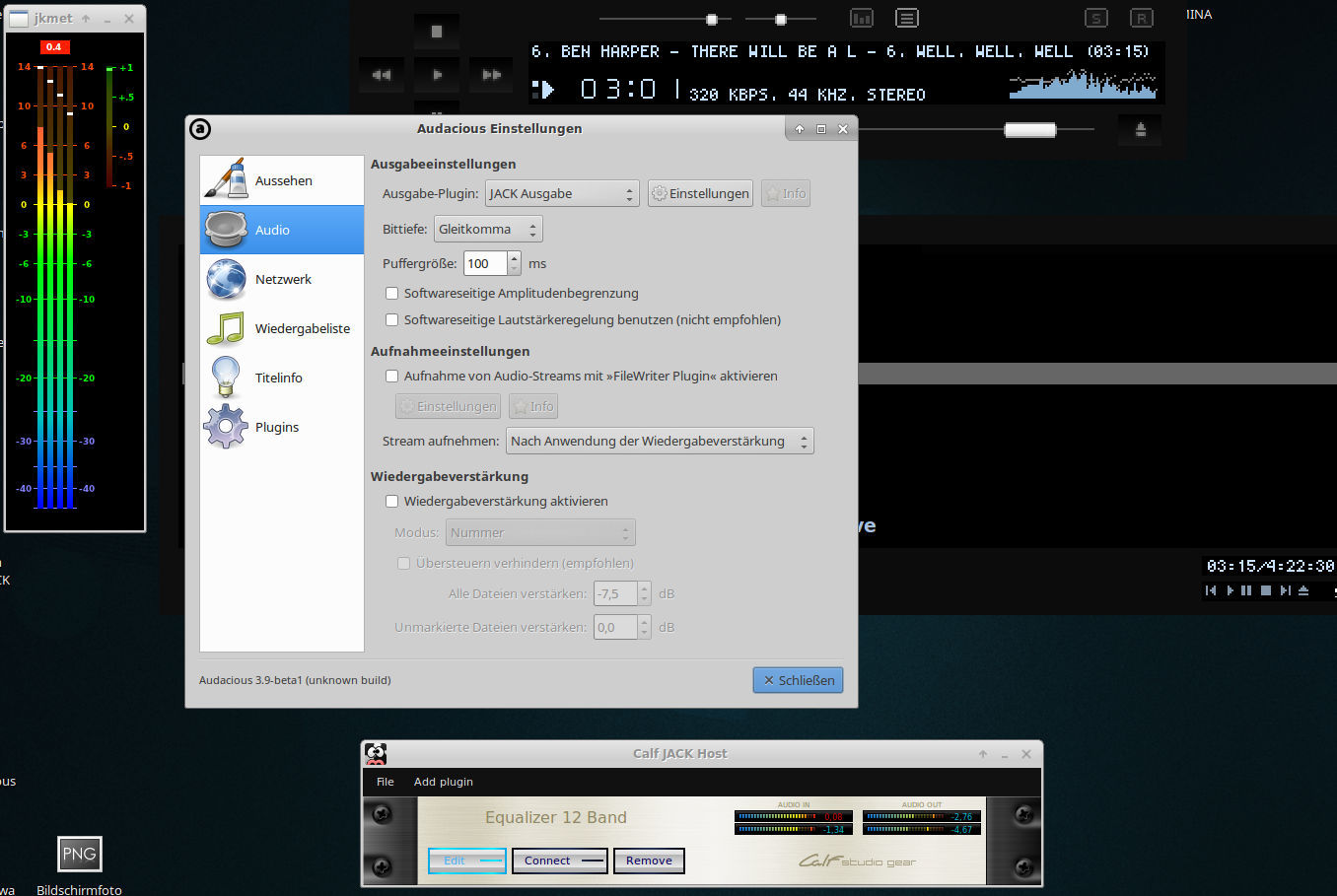Click the Alle Dateien verstärken spinner arrows
The width and height of the screenshot is (1337, 896).
pyautogui.click(x=645, y=594)
